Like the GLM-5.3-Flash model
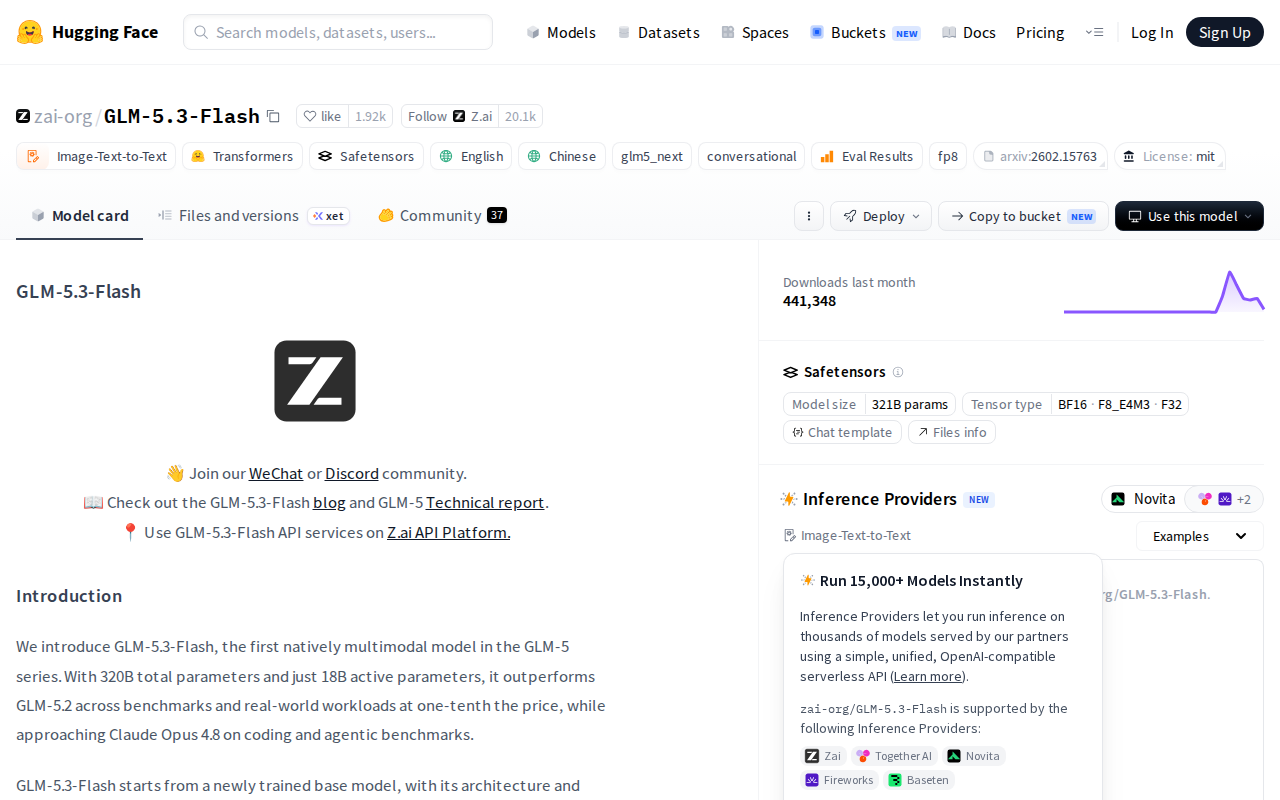The width and height of the screenshot is (1280, 800). click(322, 116)
